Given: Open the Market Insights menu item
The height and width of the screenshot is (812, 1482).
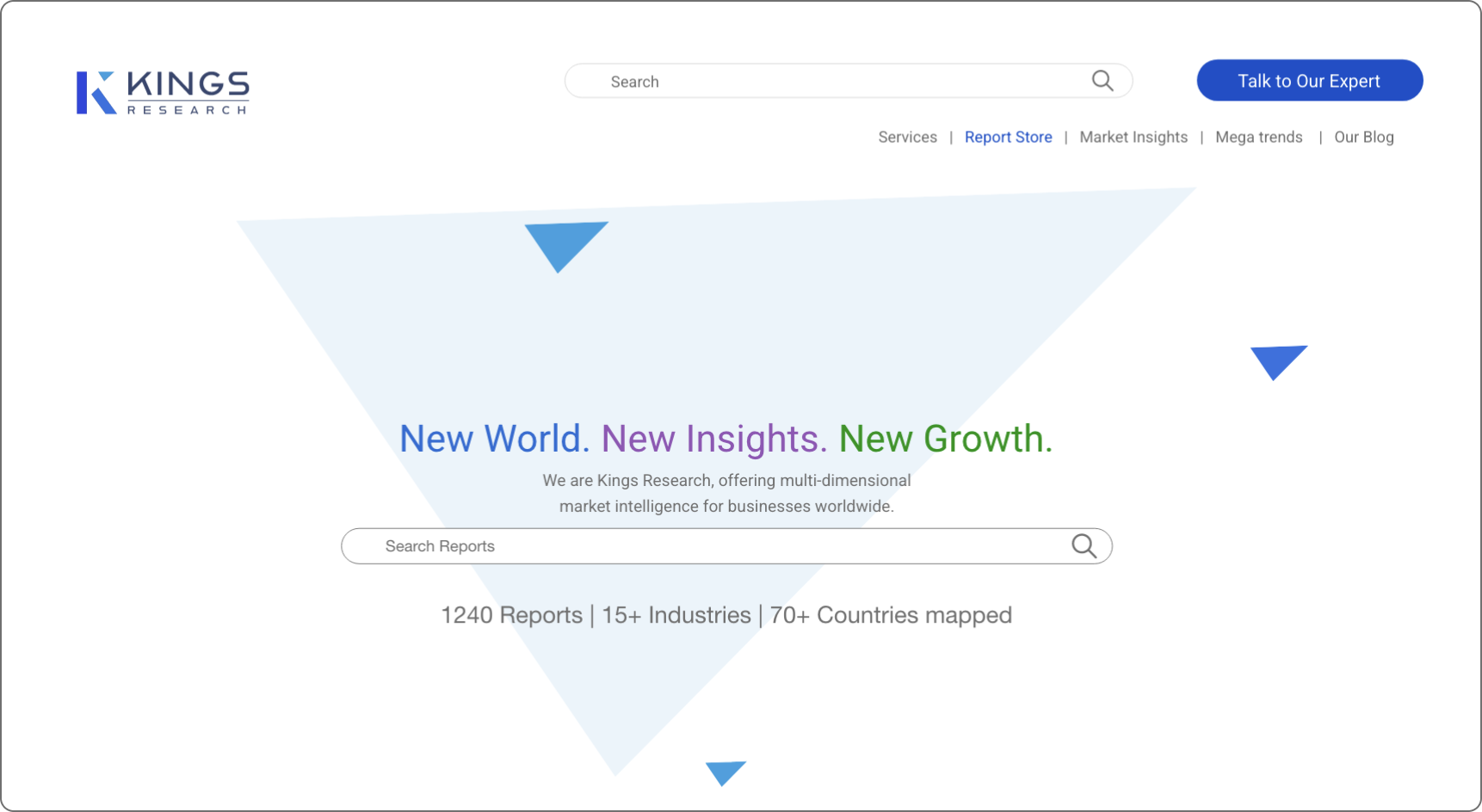Looking at the screenshot, I should 1133,138.
